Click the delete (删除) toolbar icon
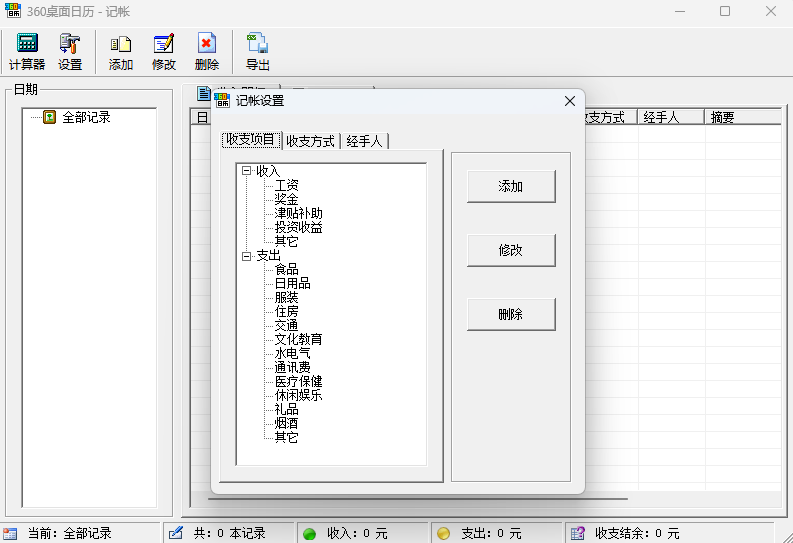 (x=207, y=52)
